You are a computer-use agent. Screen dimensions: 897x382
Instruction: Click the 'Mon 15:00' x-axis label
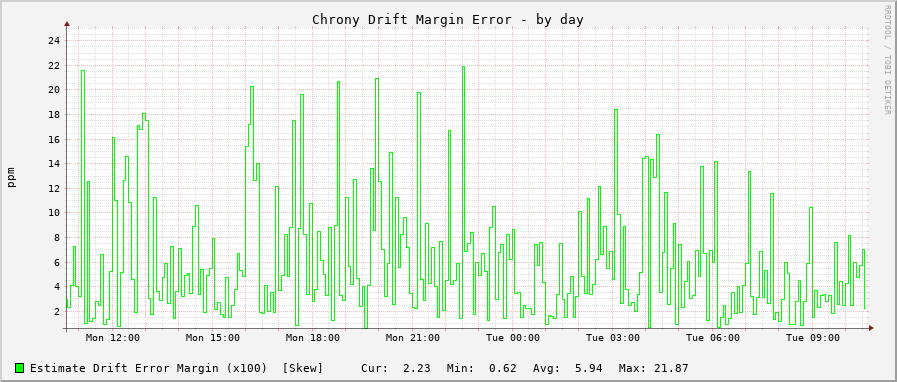[x=213, y=338]
